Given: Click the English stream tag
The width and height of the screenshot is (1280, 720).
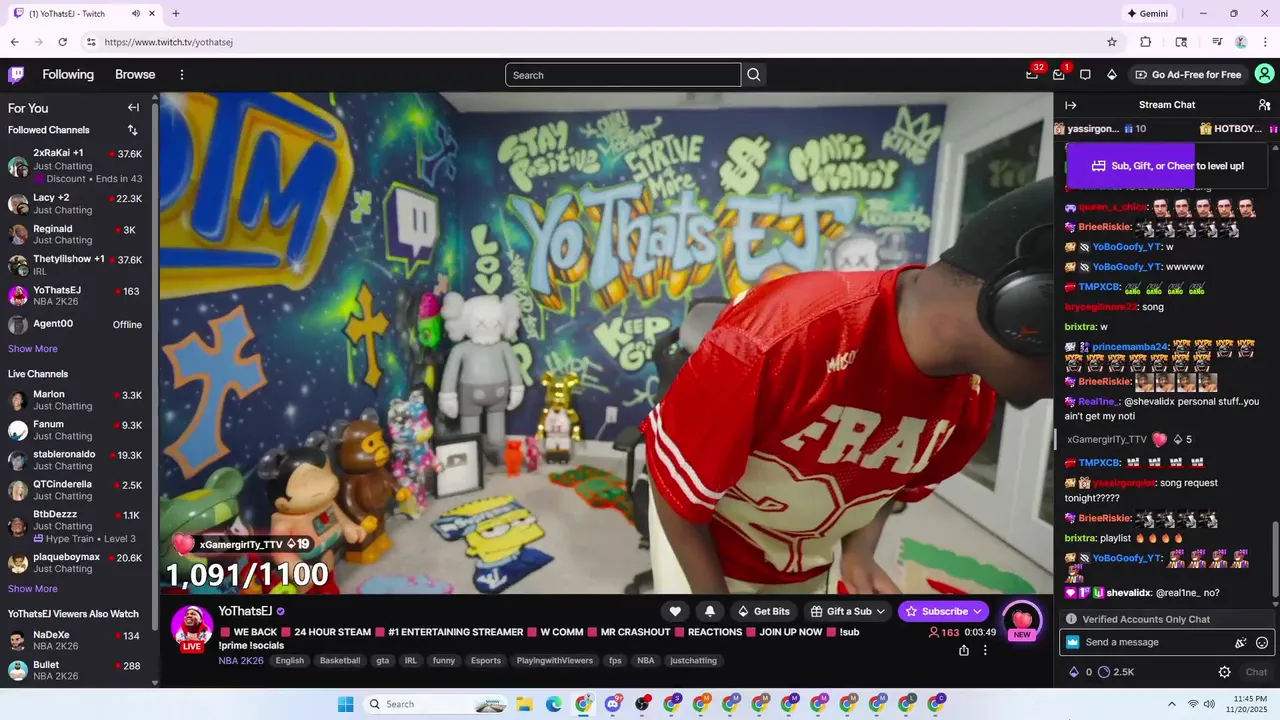Looking at the screenshot, I should [290, 661].
